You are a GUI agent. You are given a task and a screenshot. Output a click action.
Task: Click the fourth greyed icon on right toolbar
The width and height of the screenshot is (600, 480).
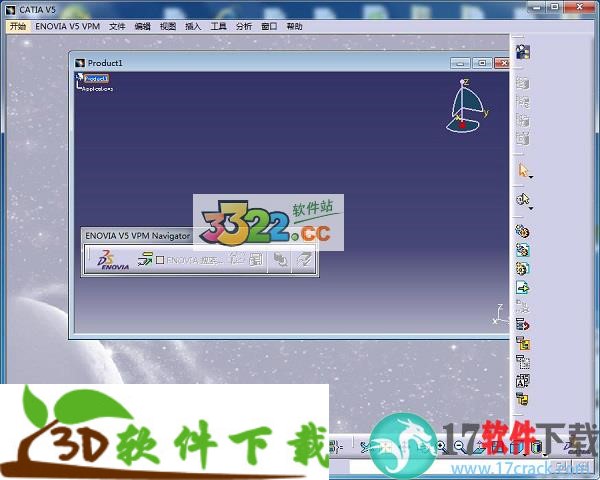click(x=523, y=138)
